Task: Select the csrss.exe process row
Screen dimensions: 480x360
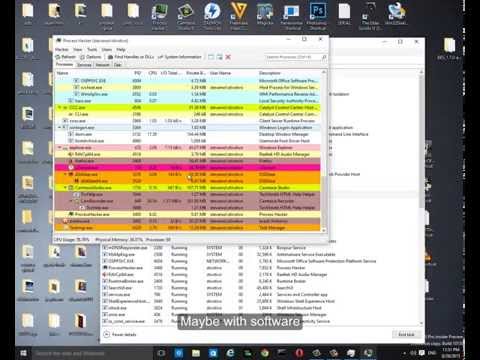Action: [x=188, y=121]
